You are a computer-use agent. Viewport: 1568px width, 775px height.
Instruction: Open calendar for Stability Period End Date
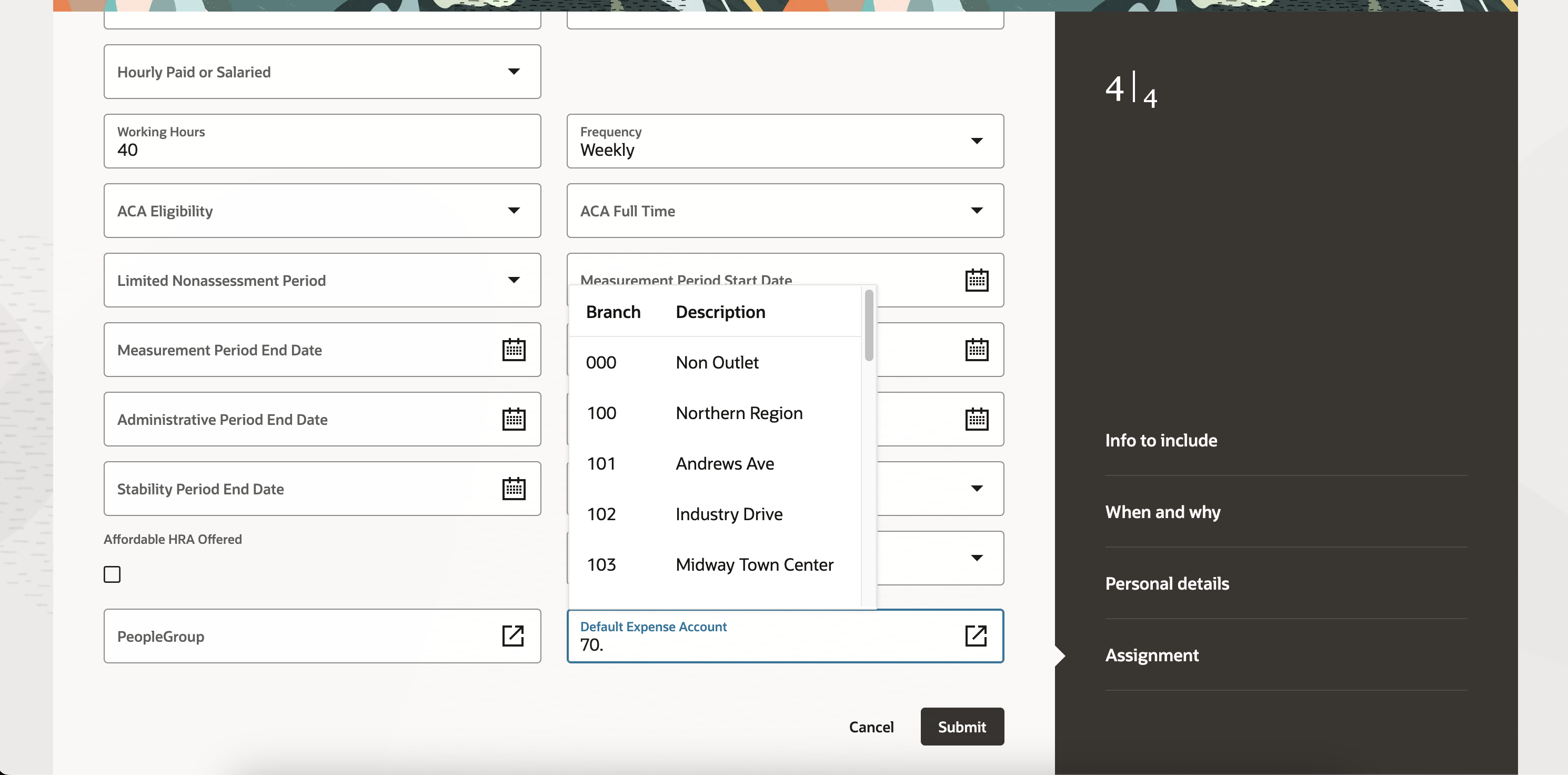tap(514, 489)
